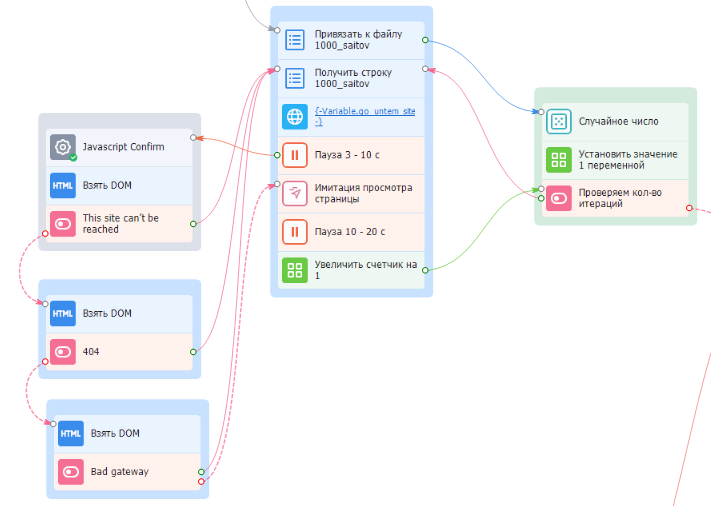Click the pink switch icon of 'Проверяем кол-во итераций'
Screen dimensions: 711x506
559,198
